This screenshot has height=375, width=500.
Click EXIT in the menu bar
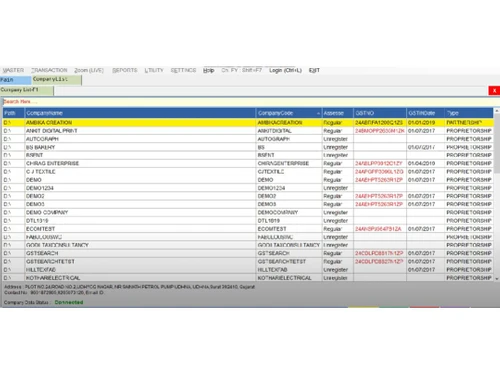314,70
